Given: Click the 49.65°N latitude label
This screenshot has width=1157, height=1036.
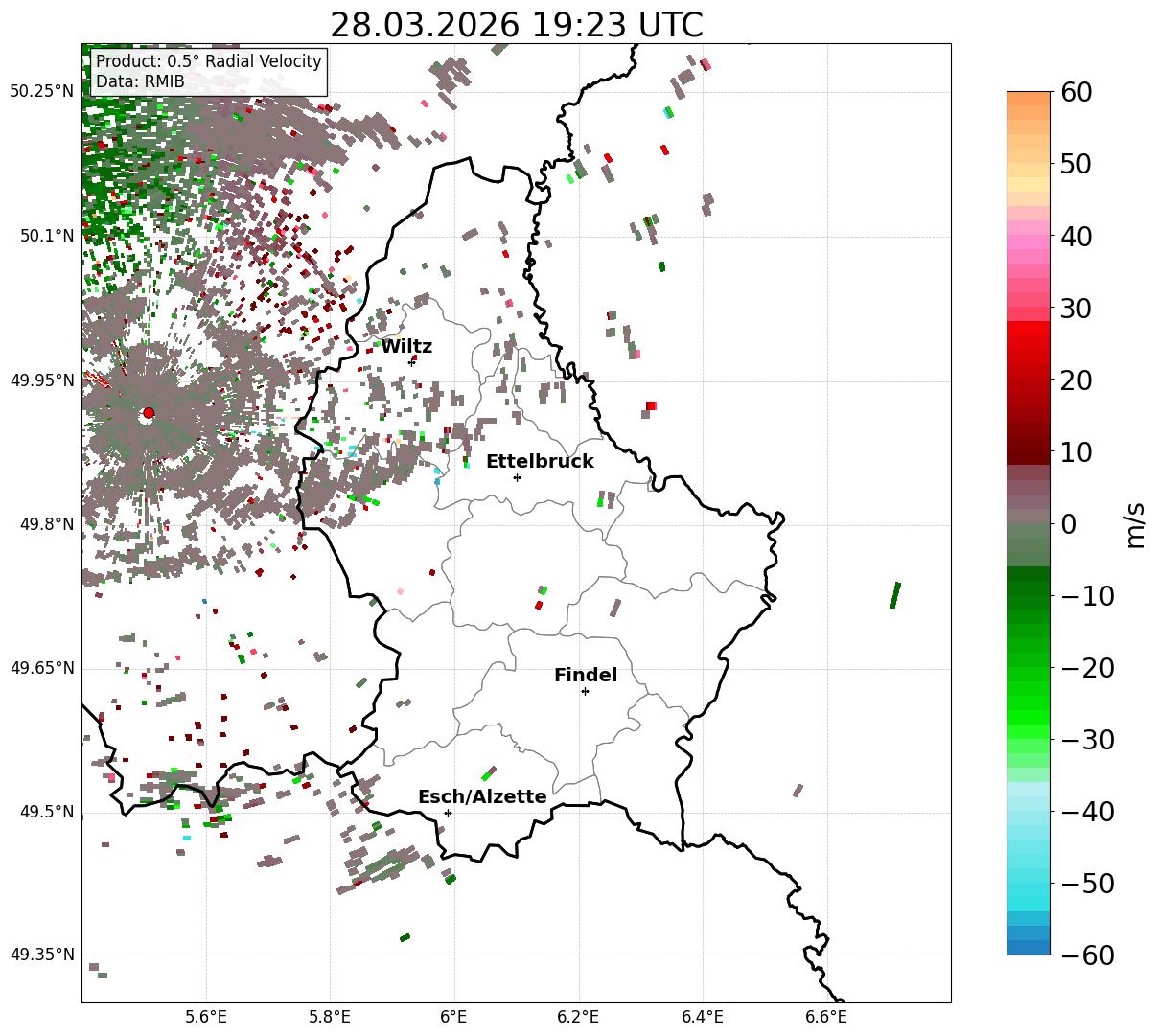Looking at the screenshot, I should pos(41,668).
